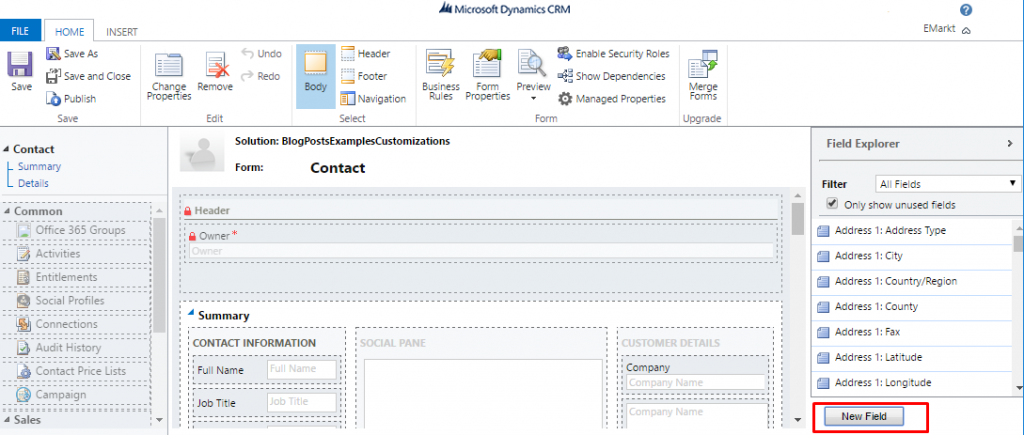Viewport: 1024px width, 435px height.
Task: Click the form canvas vertical scrollbar thumb
Action: [x=797, y=219]
